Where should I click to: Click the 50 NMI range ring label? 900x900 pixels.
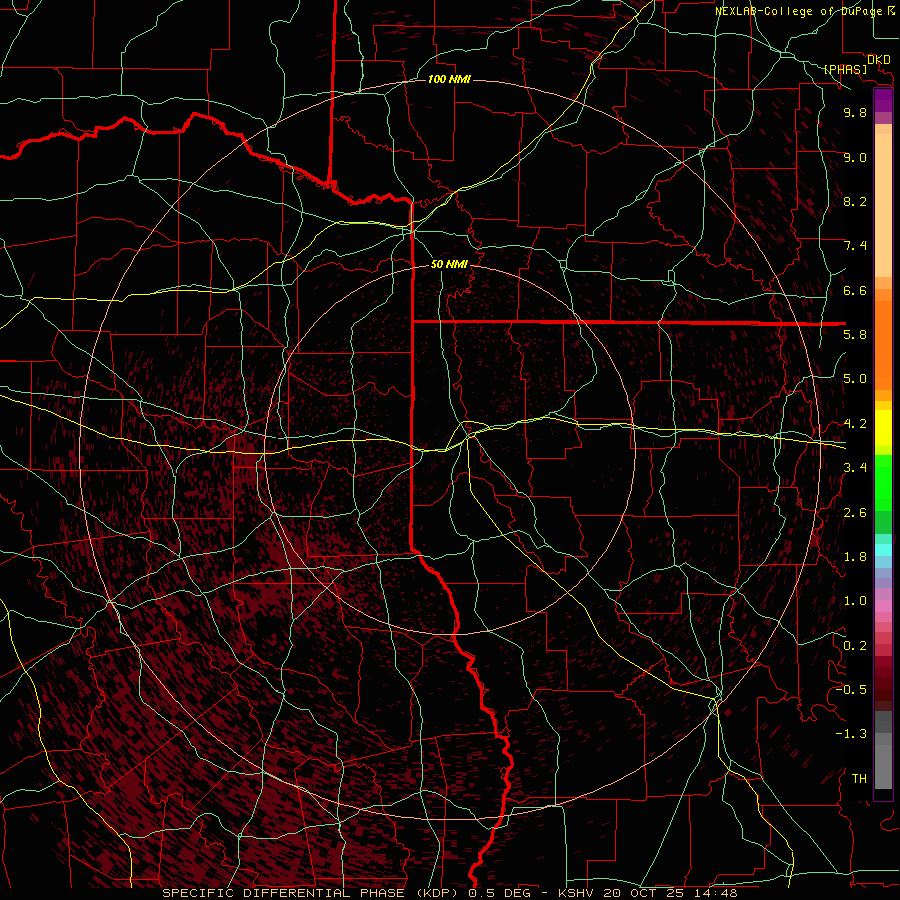tap(449, 264)
